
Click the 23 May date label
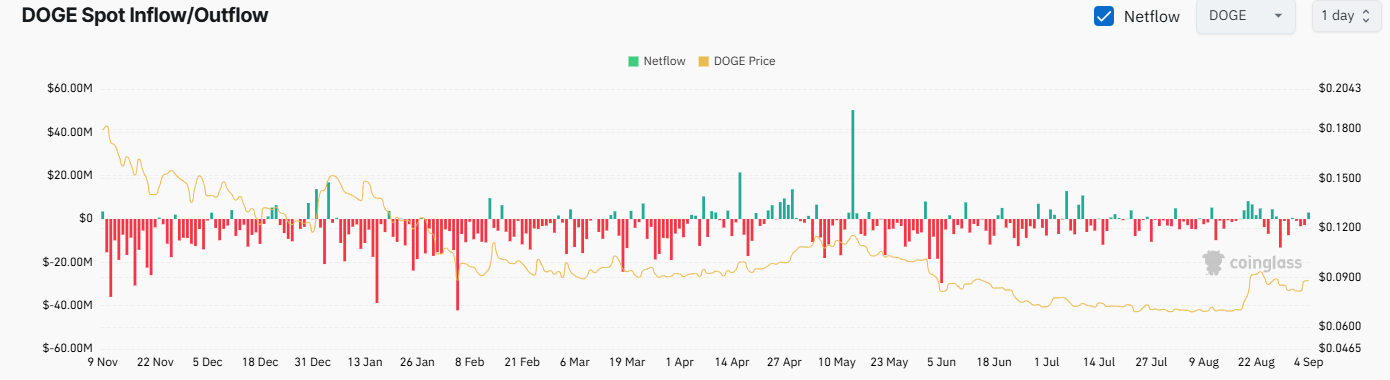click(x=888, y=362)
